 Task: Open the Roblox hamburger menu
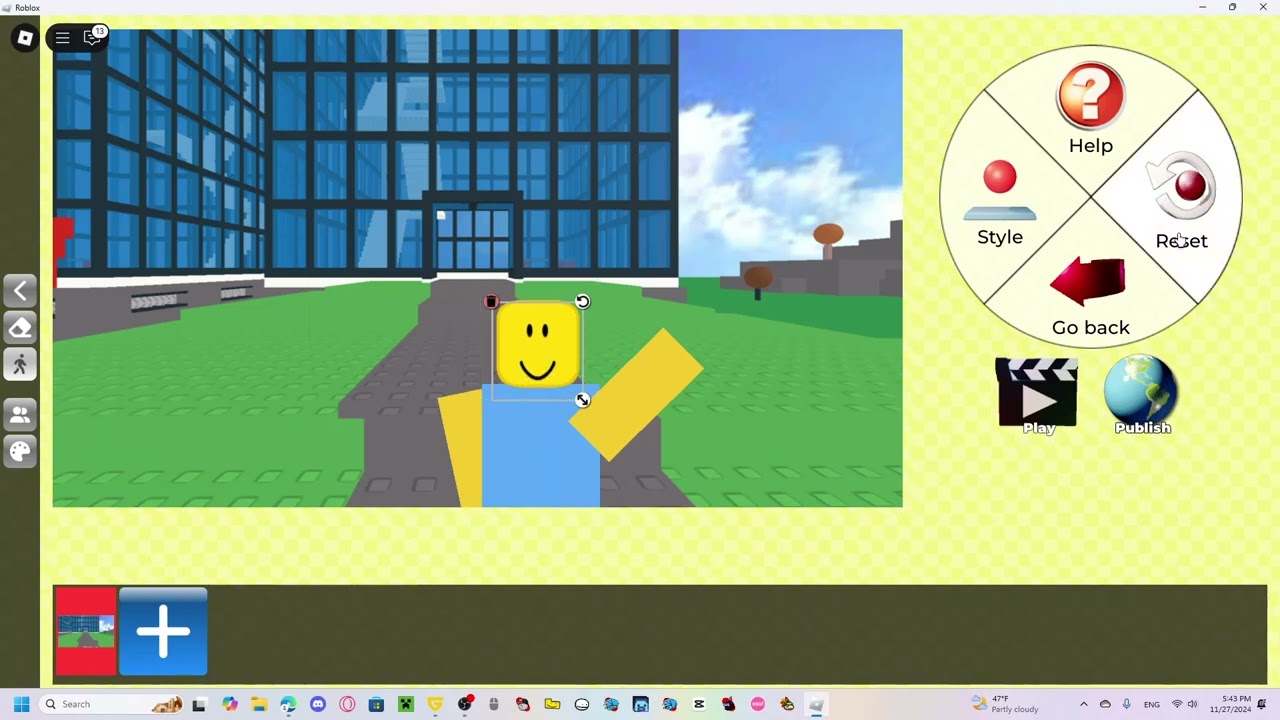coord(62,38)
